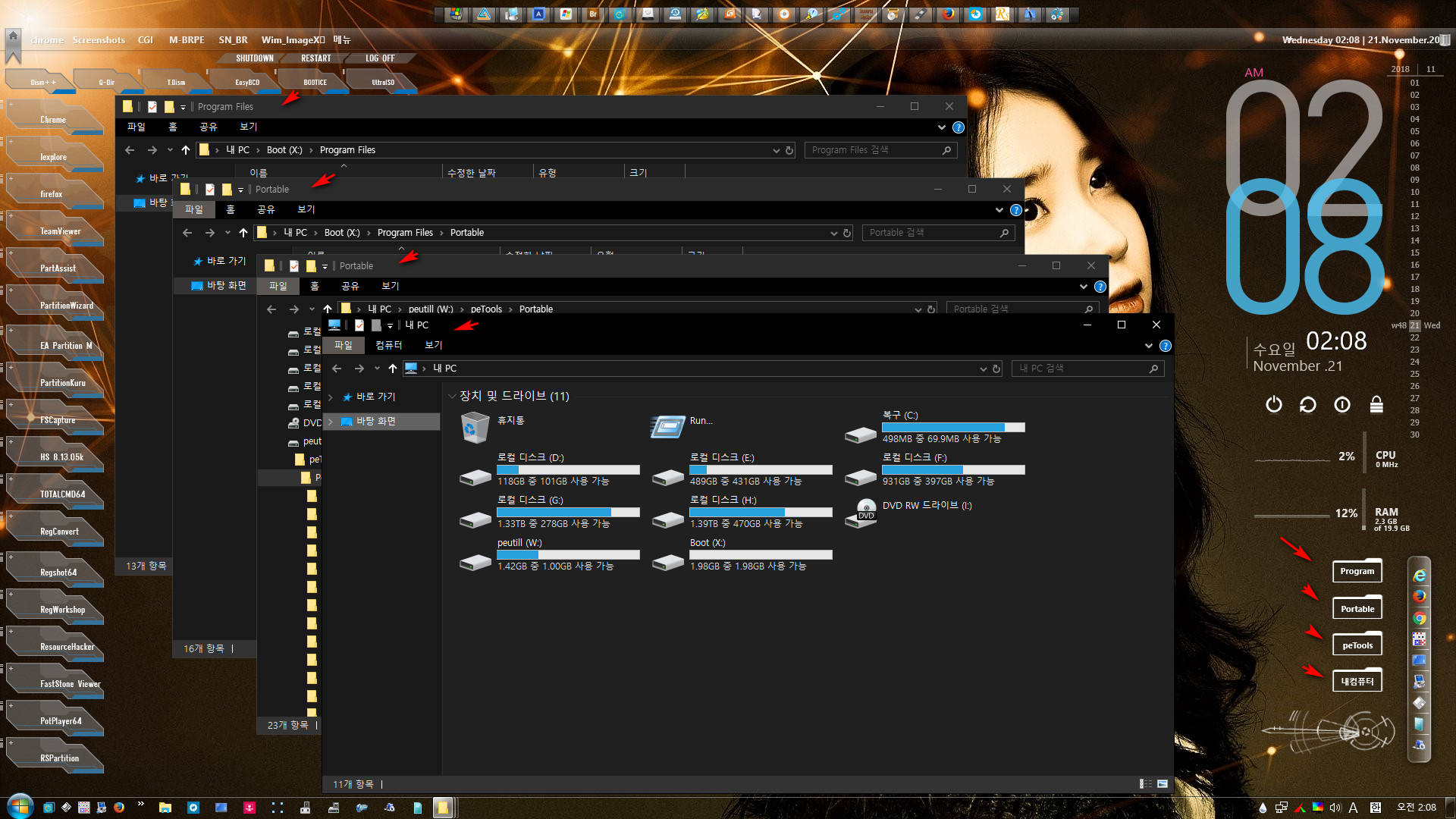Viewport: 1456px width, 819px height.
Task: Open the 메뉴 item in top desktop bar
Action: tap(342, 39)
